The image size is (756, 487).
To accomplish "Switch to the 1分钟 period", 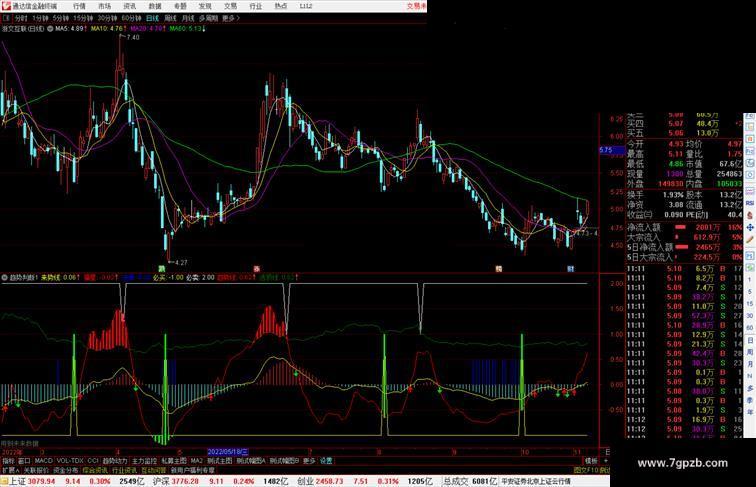I will 40,18.
